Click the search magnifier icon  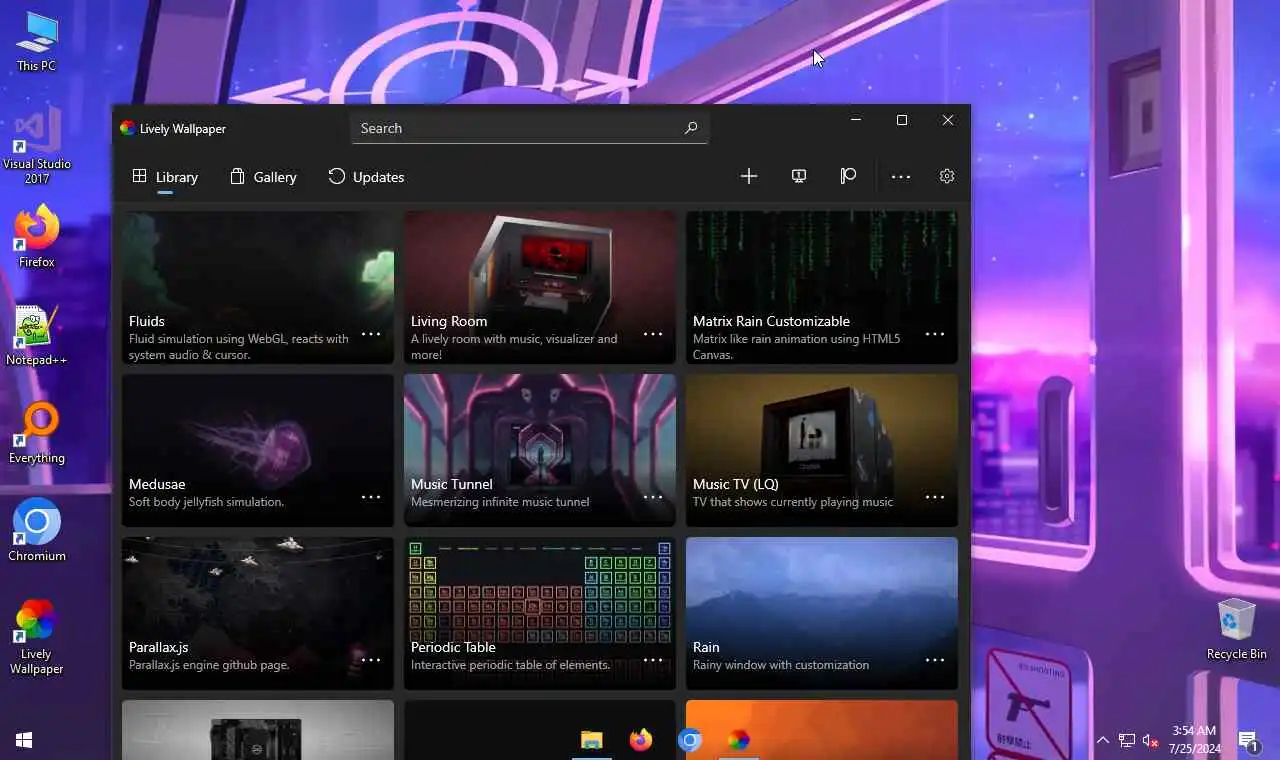691,128
